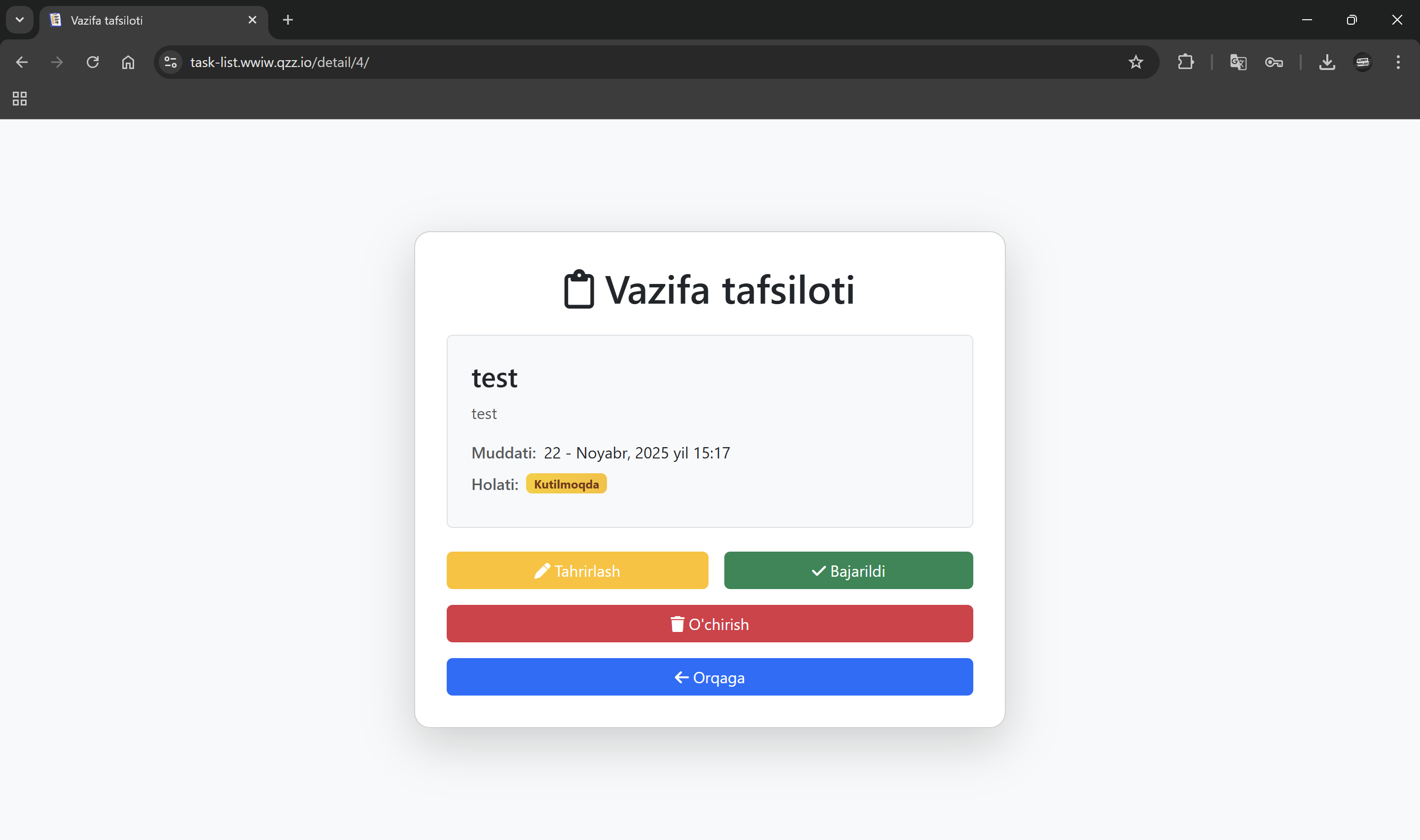The image size is (1420, 840).
Task: Click the Kutilmoqda status badge
Action: [566, 484]
